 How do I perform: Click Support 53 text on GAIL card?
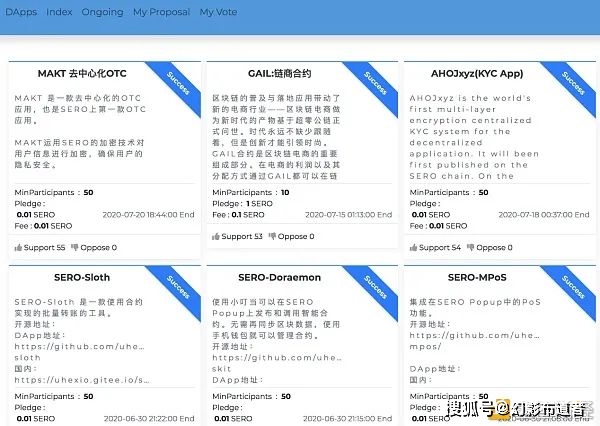pos(242,237)
